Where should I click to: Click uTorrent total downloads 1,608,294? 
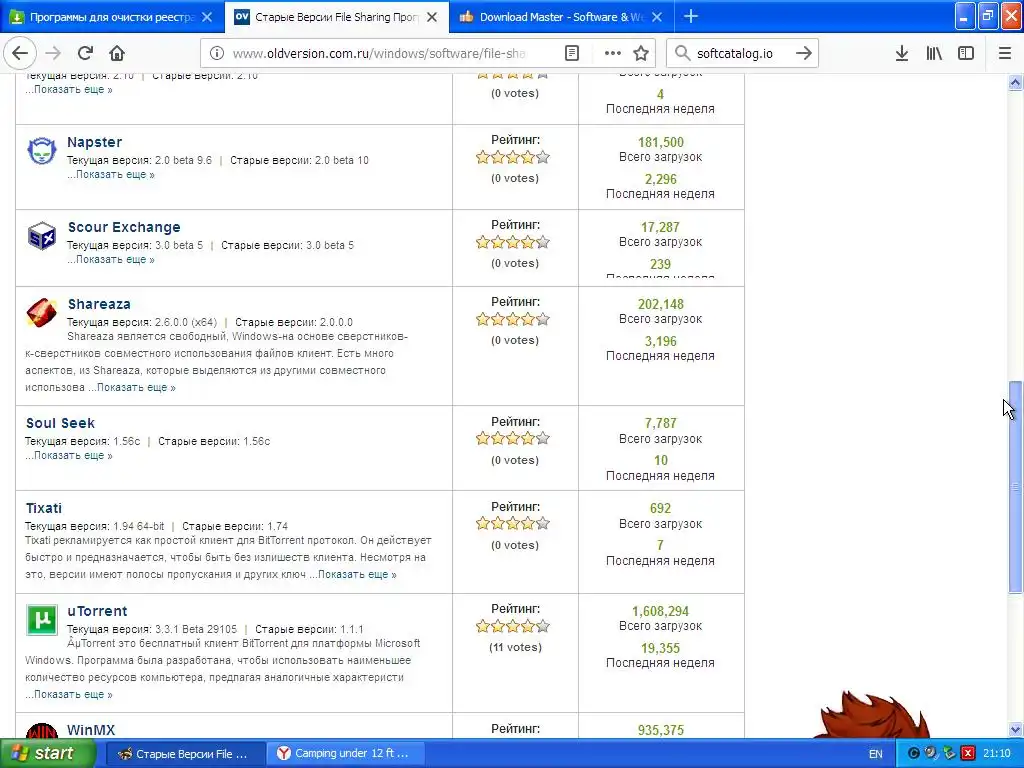pyautogui.click(x=660, y=611)
